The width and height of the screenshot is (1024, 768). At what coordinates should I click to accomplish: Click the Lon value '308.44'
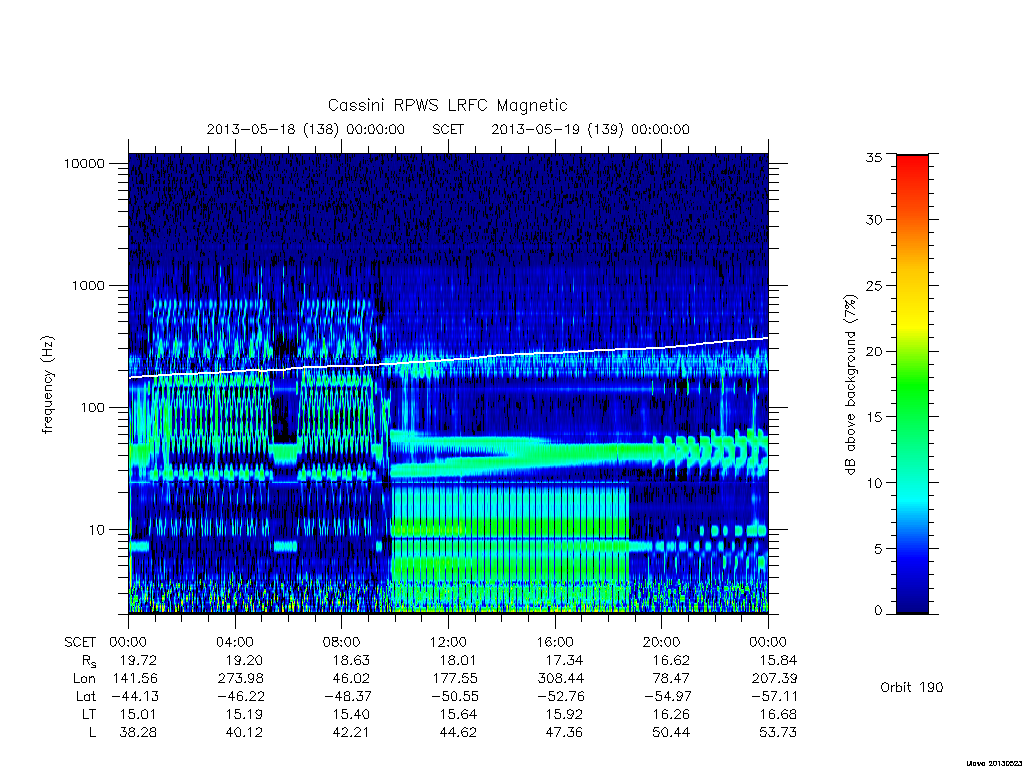click(x=560, y=679)
